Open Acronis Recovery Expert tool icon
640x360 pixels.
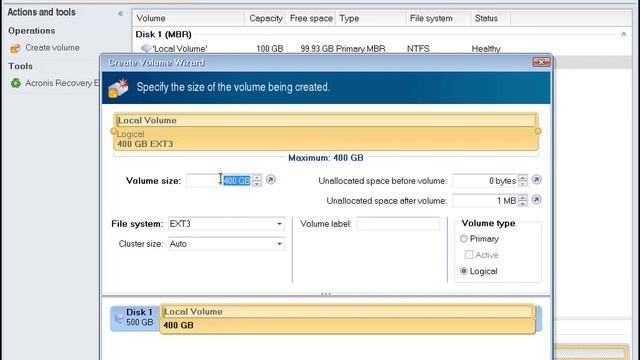click(x=16, y=83)
